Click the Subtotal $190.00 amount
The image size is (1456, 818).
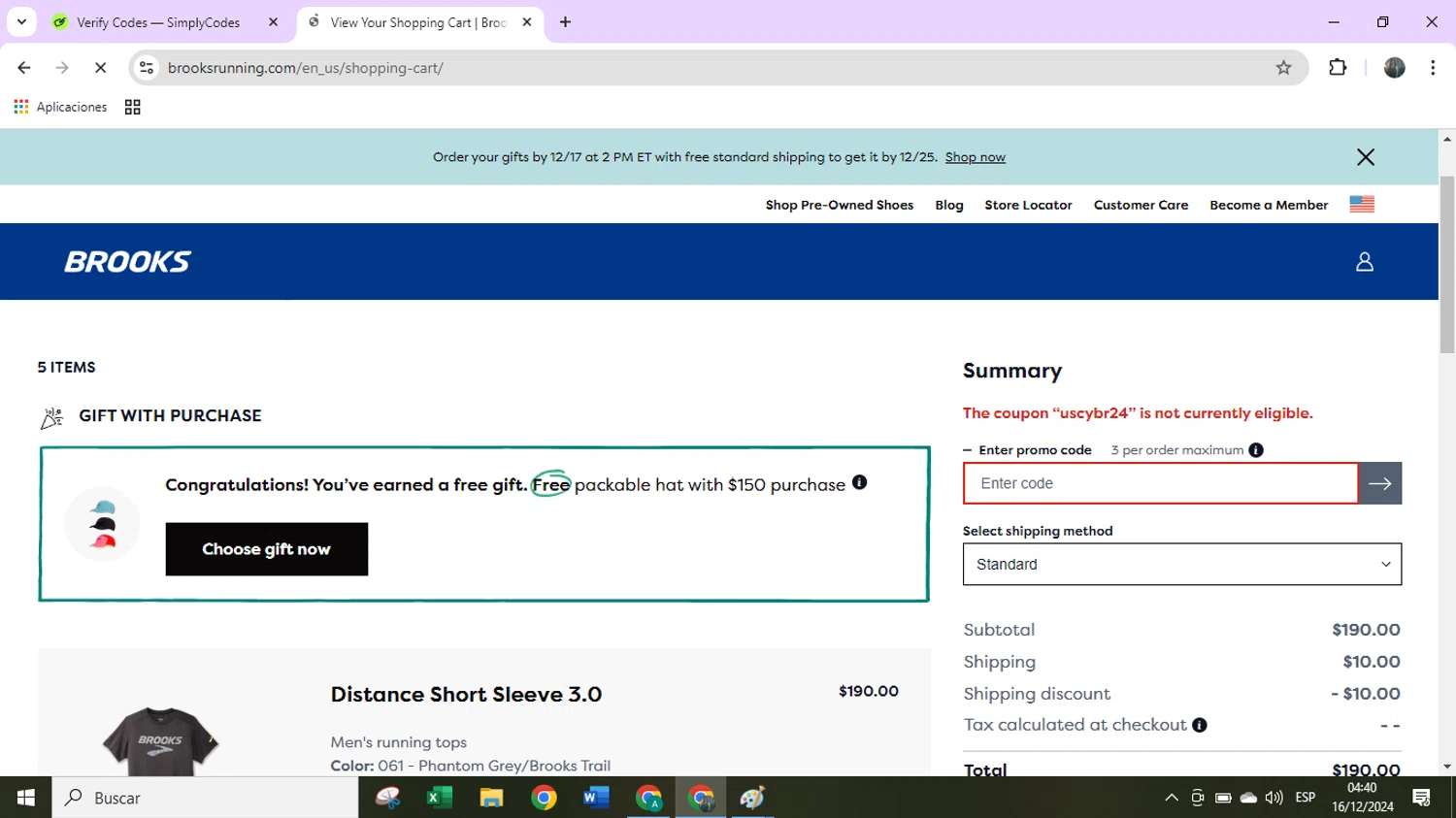click(1366, 630)
